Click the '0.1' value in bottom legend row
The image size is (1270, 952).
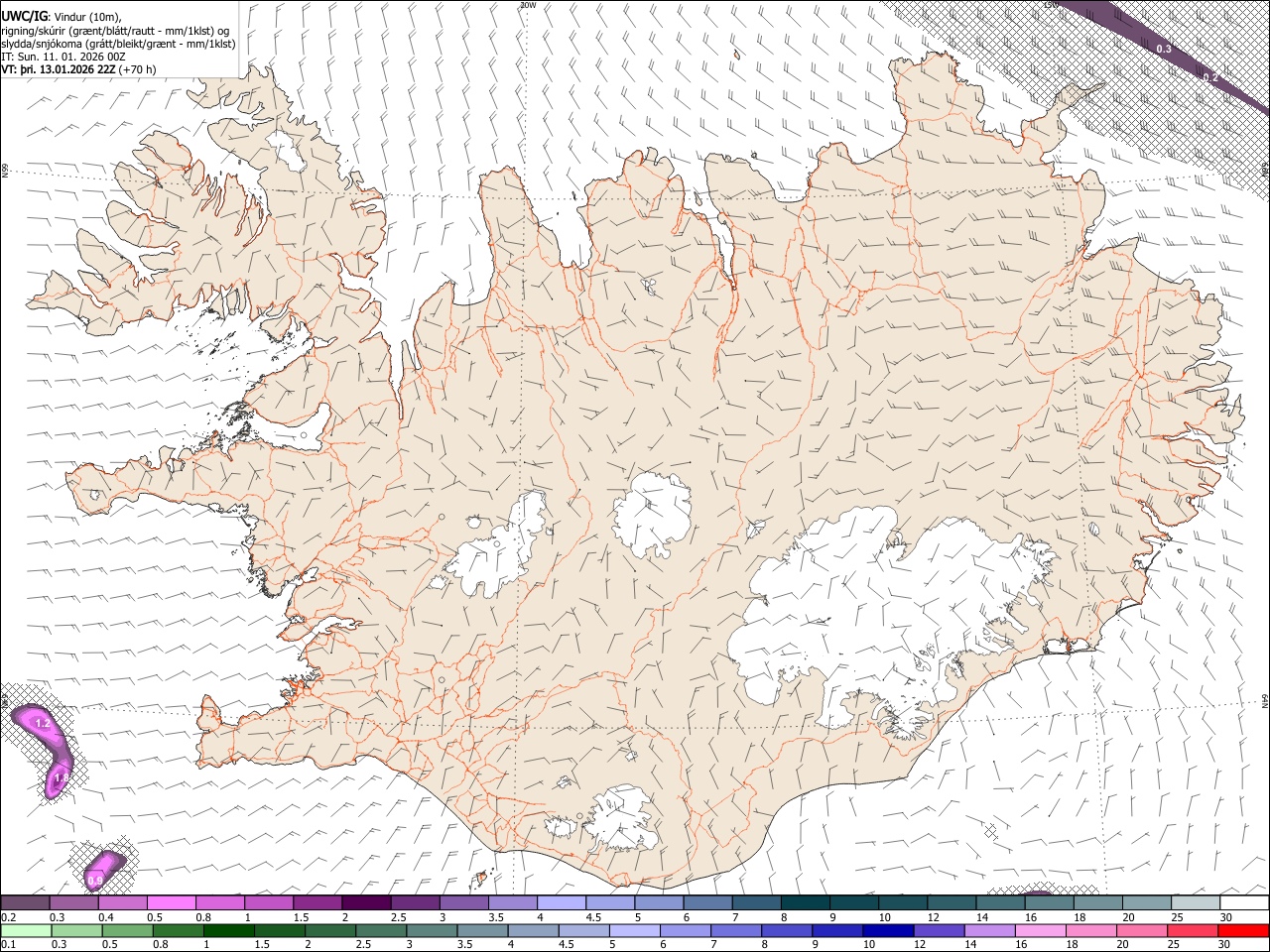click(8, 944)
